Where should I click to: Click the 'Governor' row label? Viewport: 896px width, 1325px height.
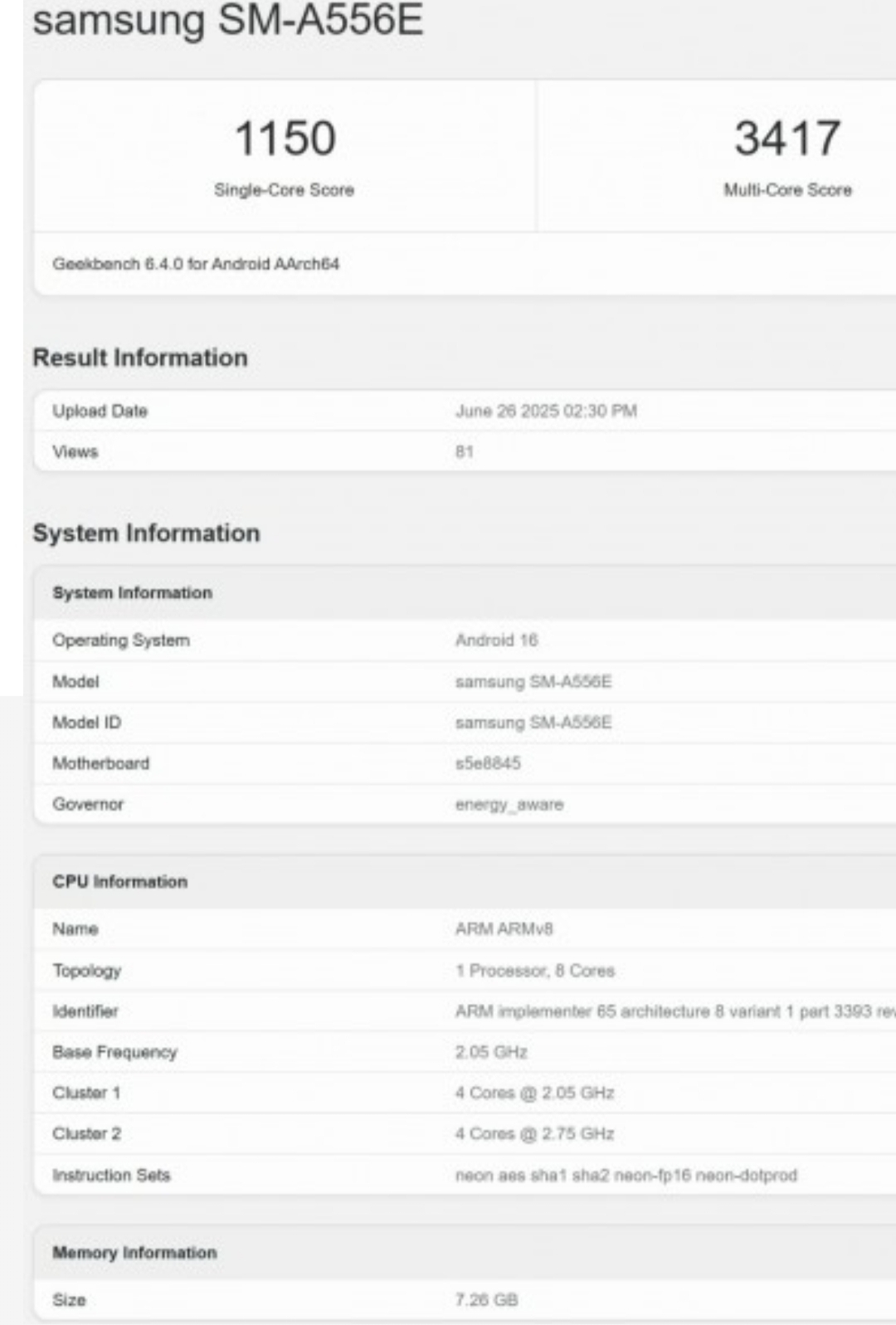88,804
